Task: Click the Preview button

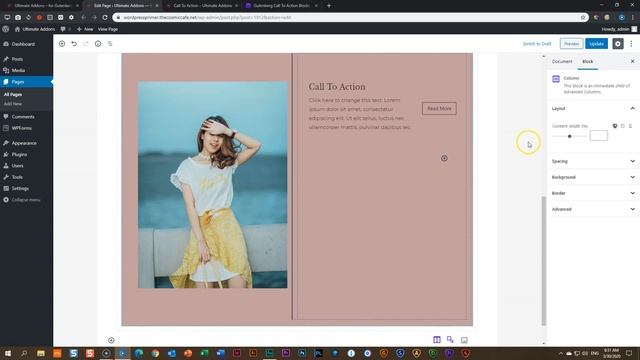Action: coord(571,44)
